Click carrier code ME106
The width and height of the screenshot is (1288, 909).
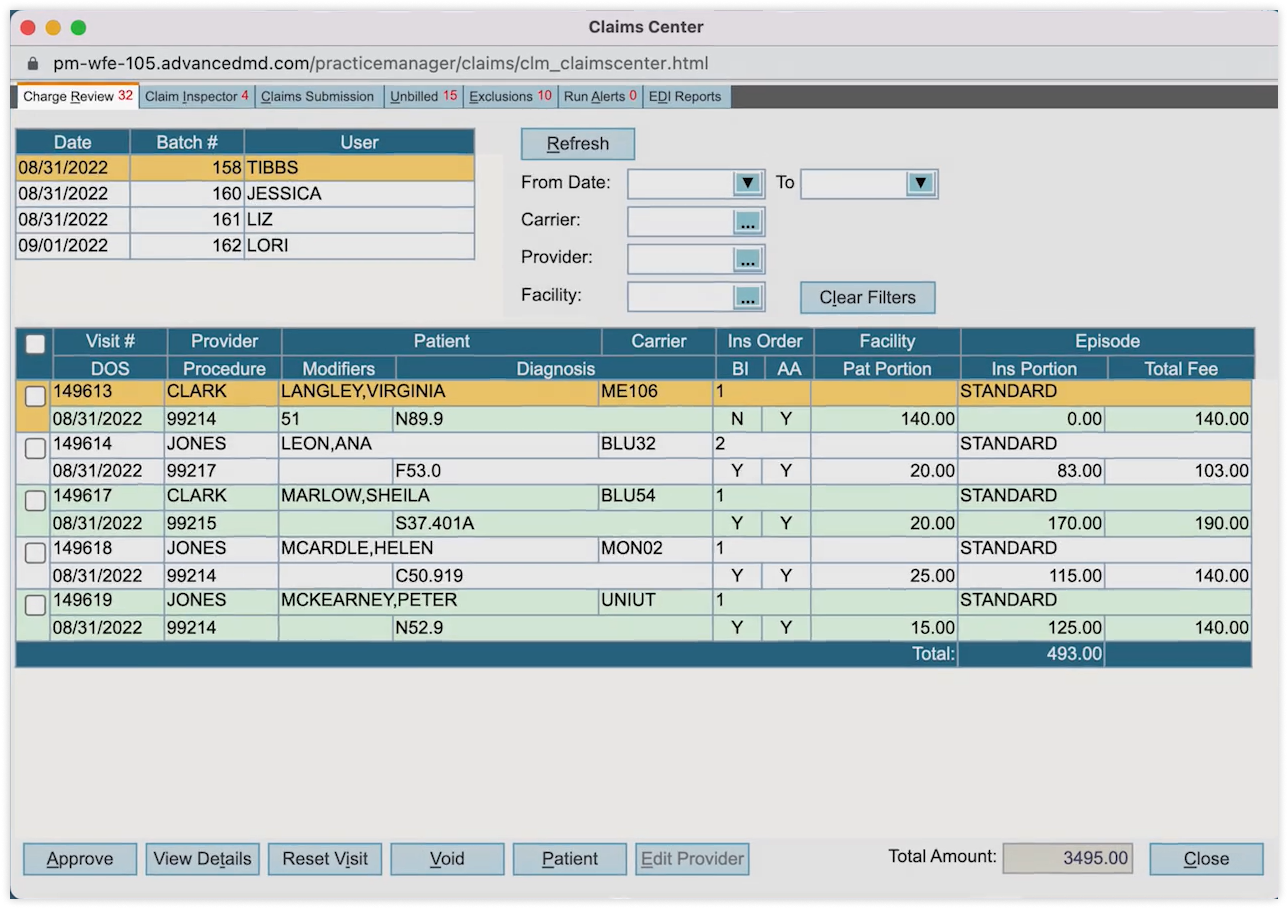coord(630,392)
